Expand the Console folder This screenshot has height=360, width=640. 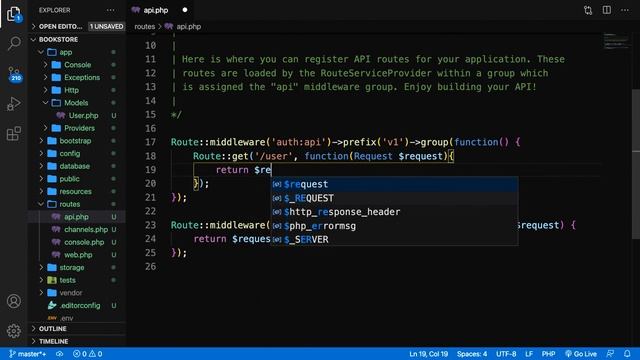[x=77, y=65]
